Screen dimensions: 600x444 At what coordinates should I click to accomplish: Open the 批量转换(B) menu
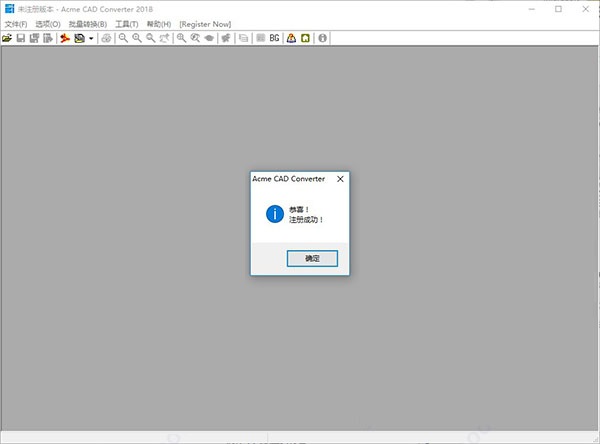click(88, 24)
